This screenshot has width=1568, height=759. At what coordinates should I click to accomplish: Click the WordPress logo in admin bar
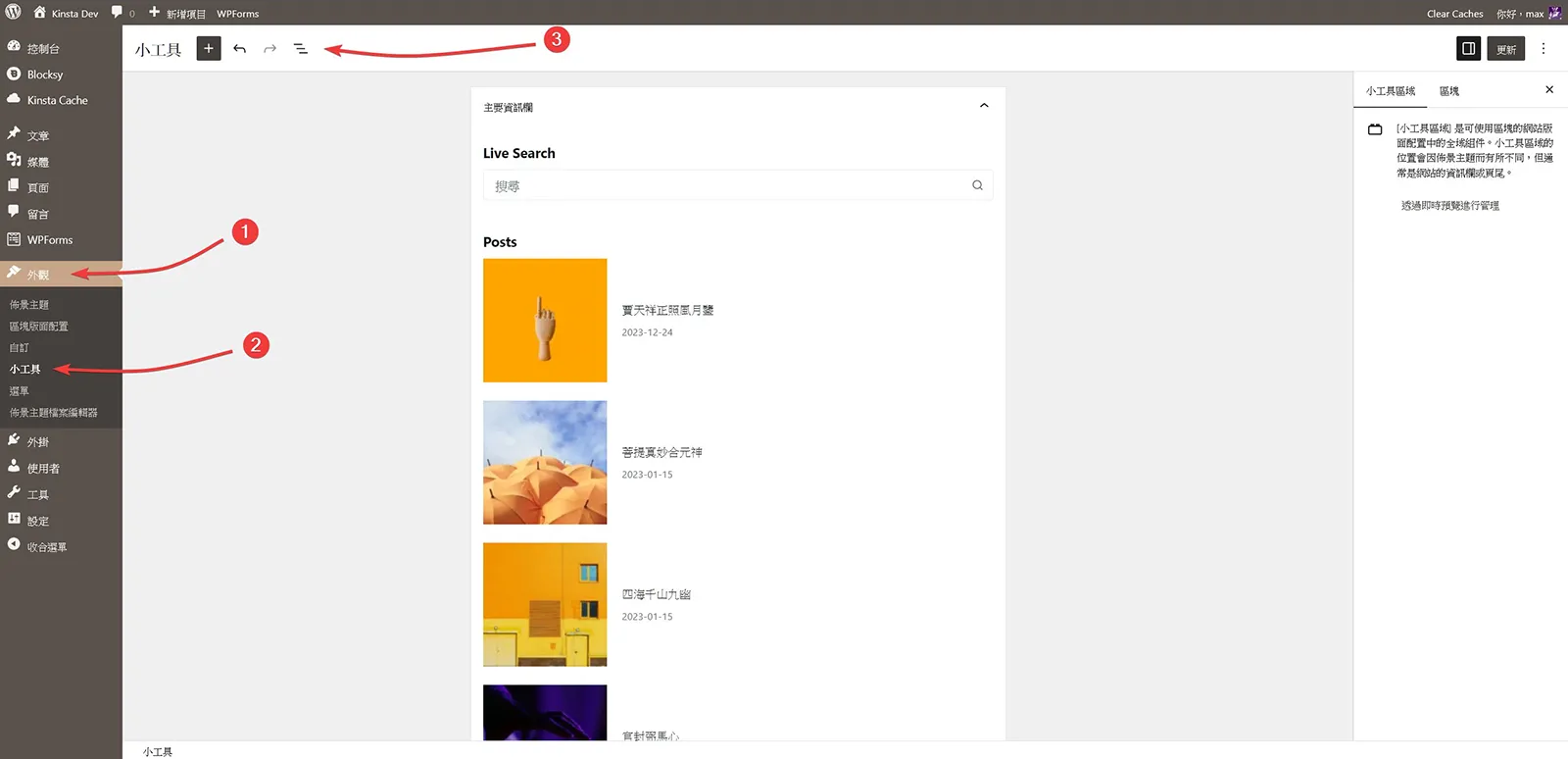tap(13, 13)
